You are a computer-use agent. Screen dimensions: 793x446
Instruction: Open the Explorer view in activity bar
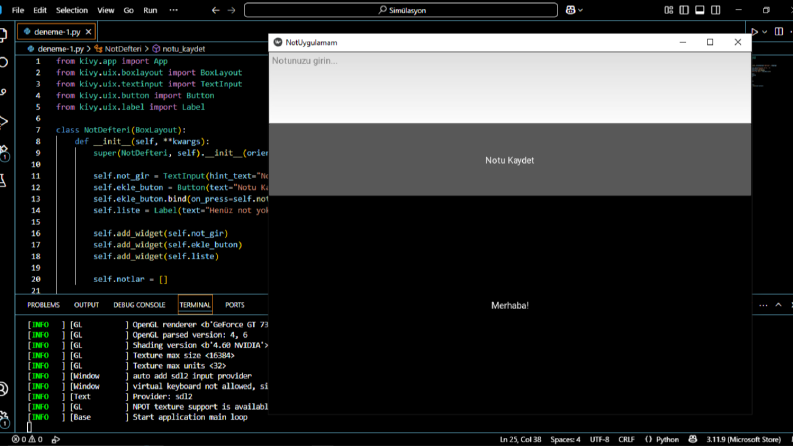pos(3,34)
